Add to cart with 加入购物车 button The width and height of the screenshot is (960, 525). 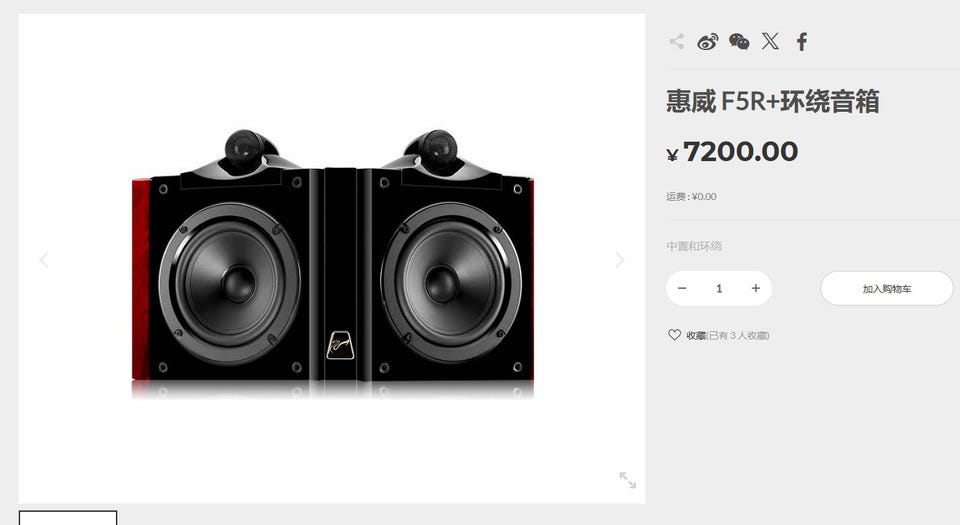point(887,288)
